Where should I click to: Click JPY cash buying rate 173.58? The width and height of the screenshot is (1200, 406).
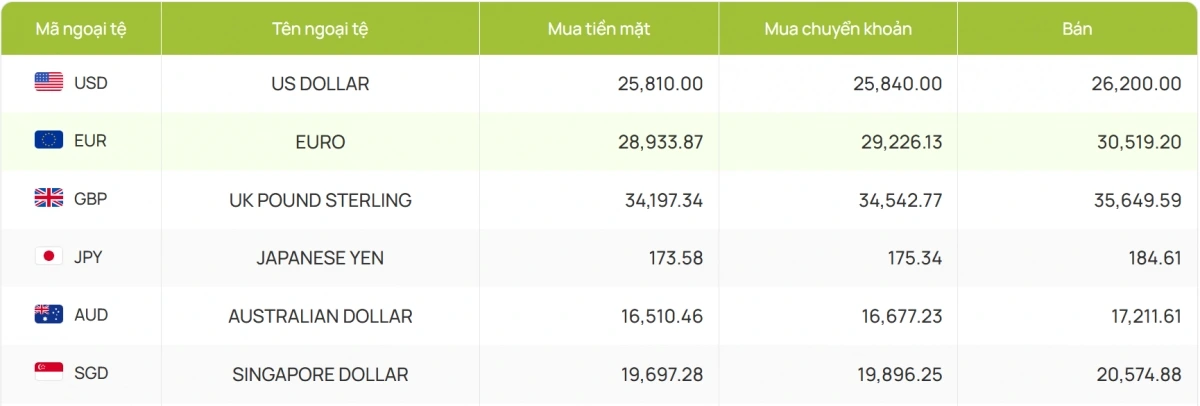[675, 258]
